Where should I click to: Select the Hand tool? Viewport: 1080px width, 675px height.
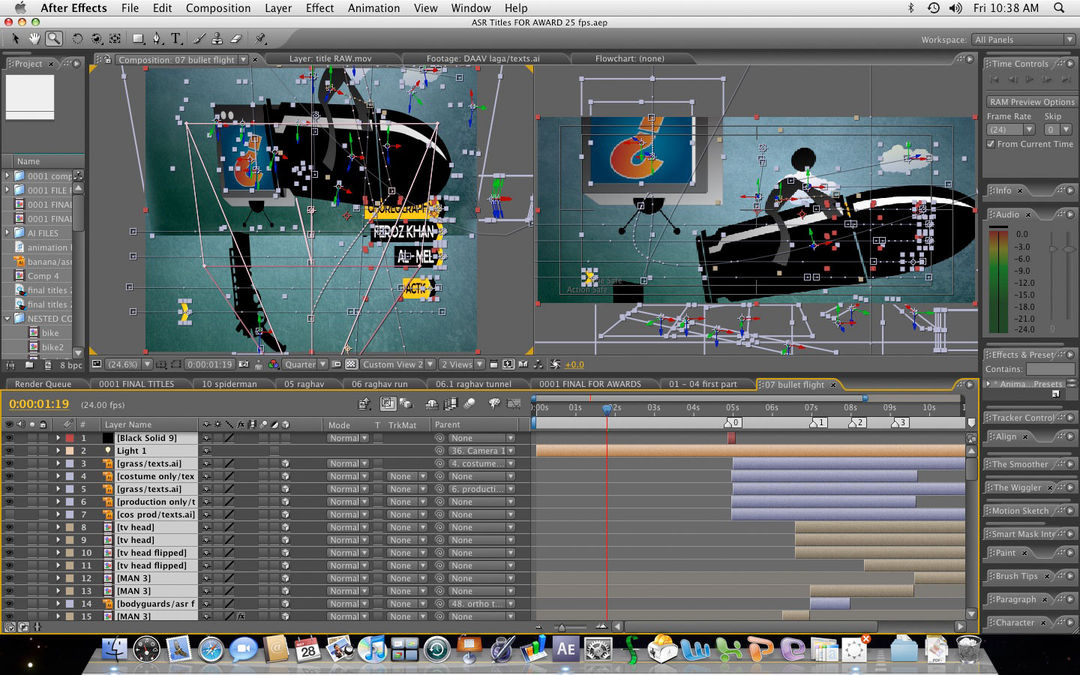[34, 38]
